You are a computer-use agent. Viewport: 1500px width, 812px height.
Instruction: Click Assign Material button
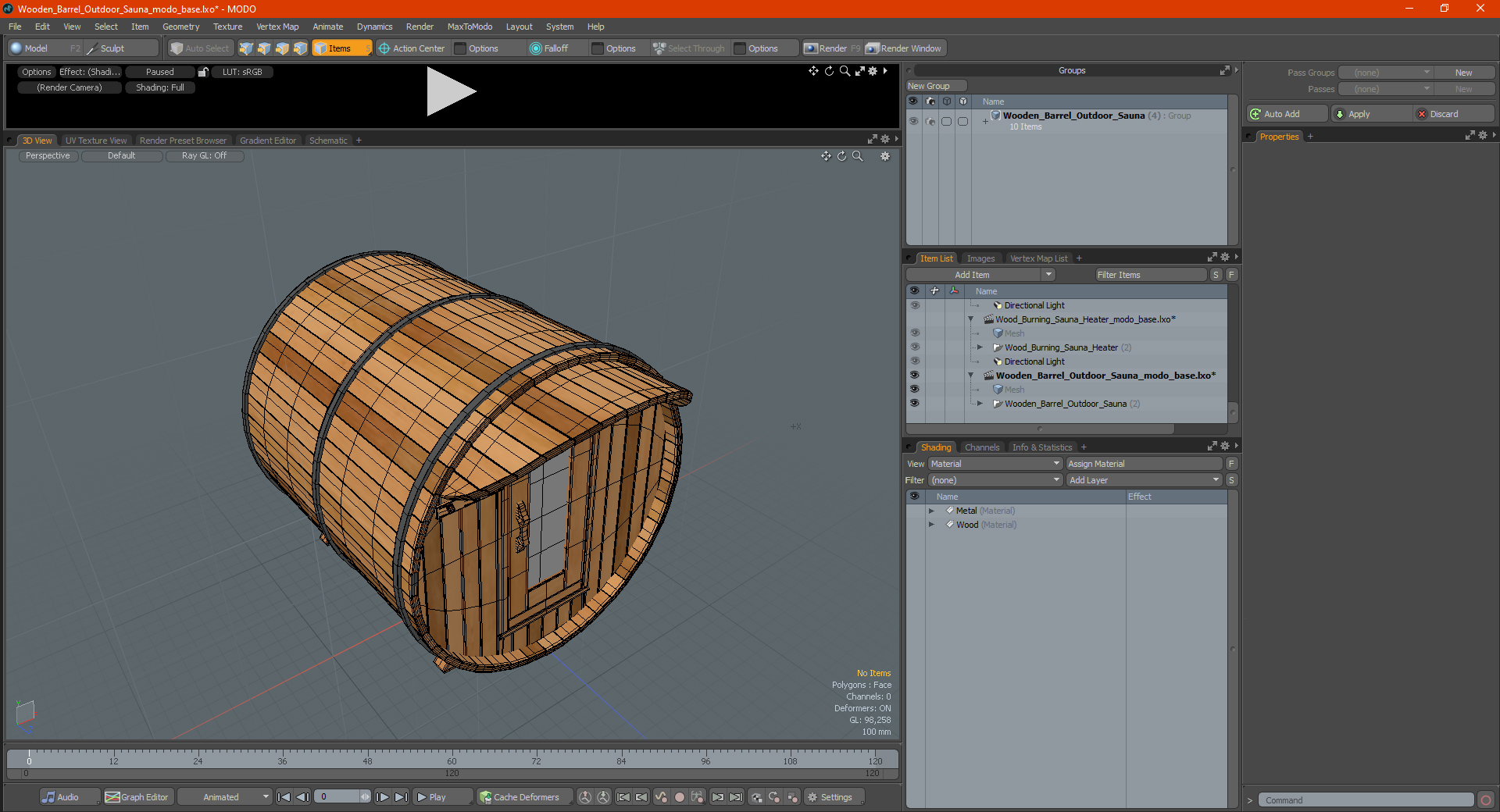[x=1144, y=464]
